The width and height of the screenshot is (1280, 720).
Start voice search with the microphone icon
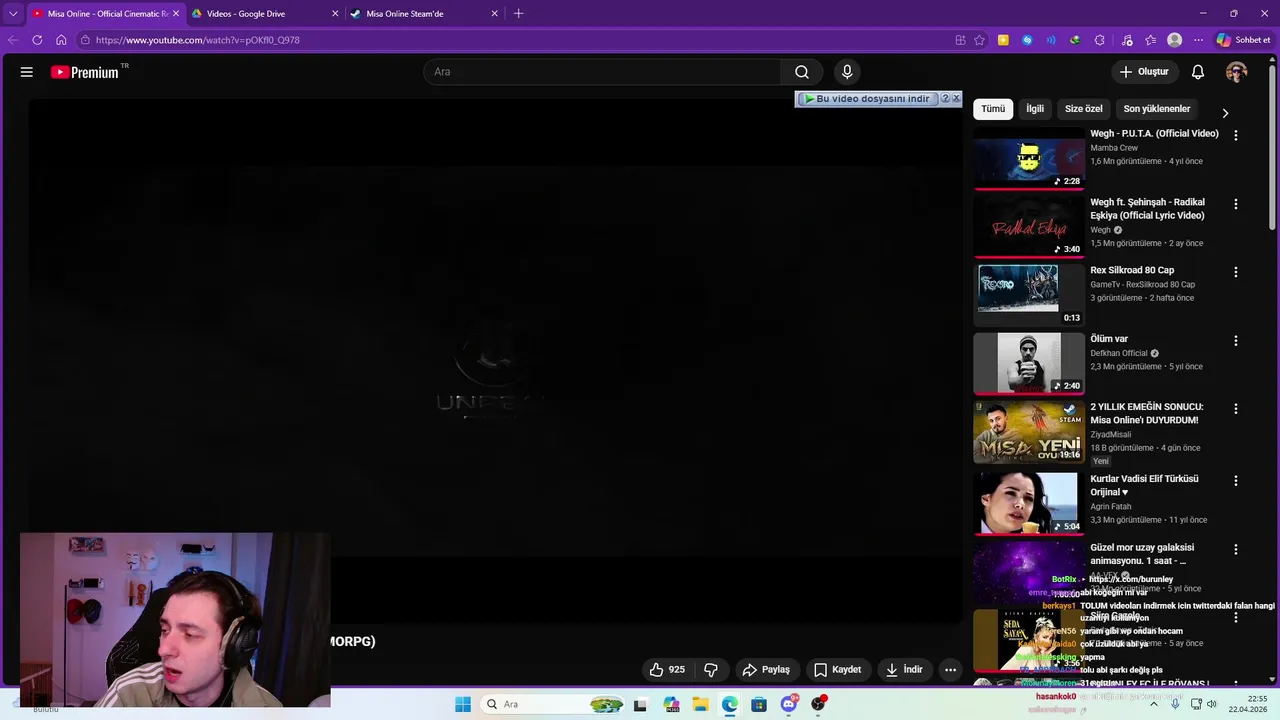tap(847, 72)
